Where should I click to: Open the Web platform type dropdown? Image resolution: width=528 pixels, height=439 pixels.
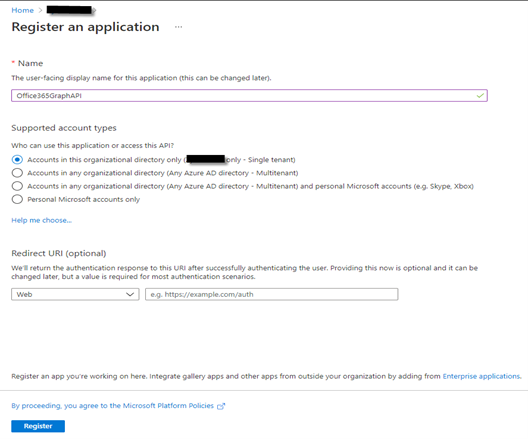point(75,294)
